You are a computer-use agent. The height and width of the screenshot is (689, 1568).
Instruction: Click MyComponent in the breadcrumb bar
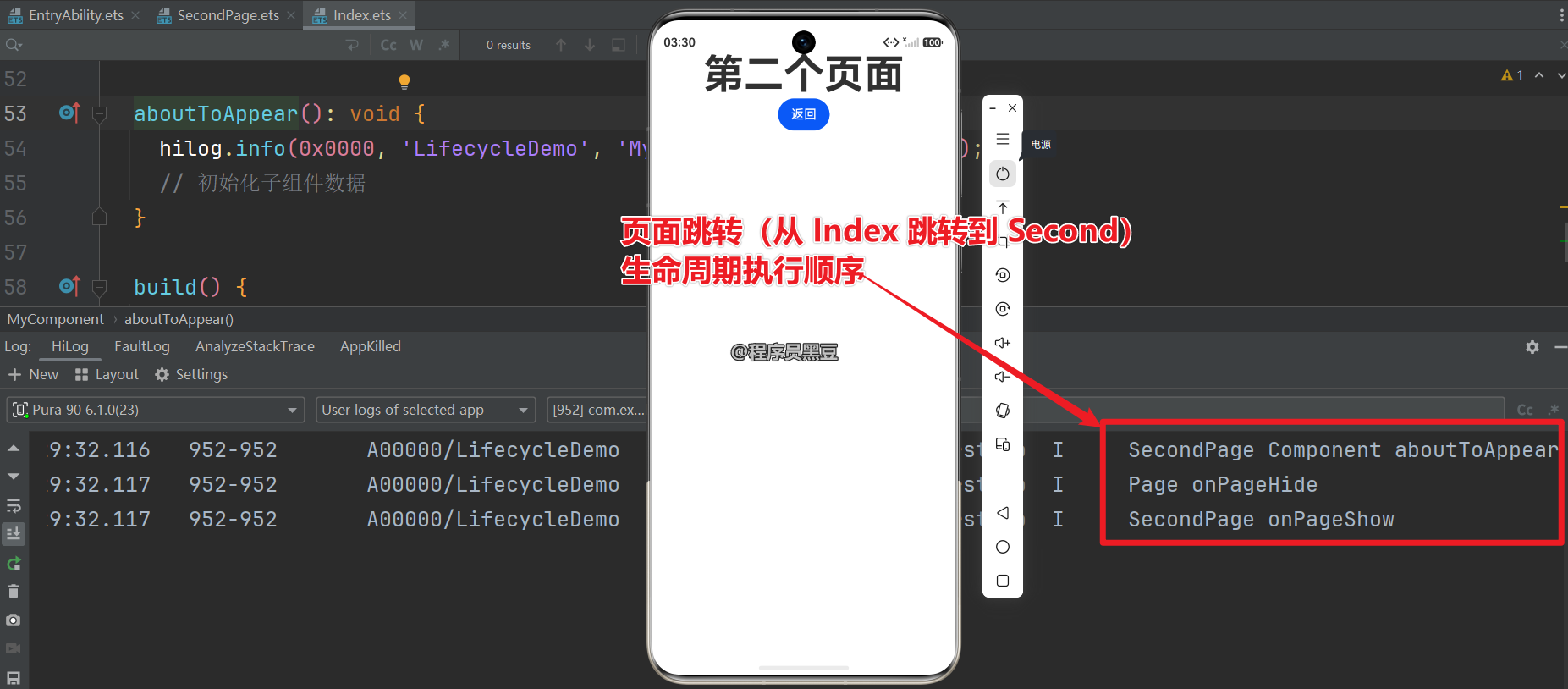[x=56, y=319]
